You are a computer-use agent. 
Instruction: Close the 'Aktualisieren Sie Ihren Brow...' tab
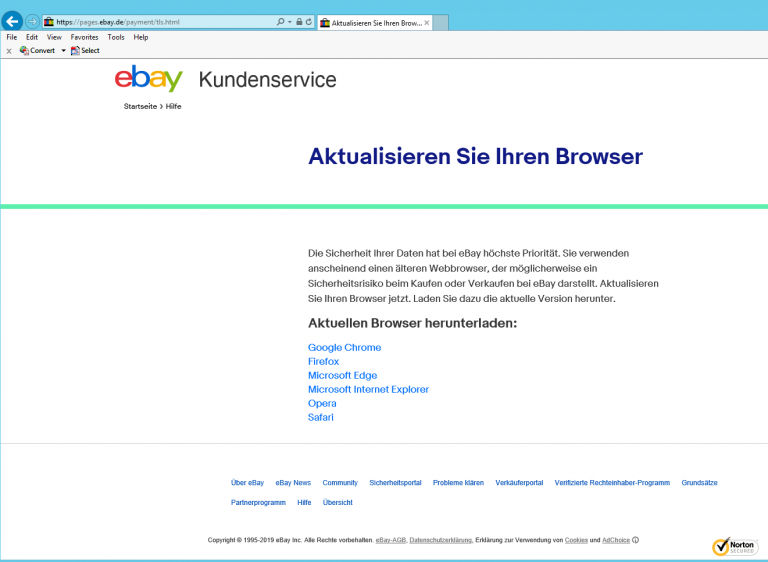pyautogui.click(x=427, y=23)
